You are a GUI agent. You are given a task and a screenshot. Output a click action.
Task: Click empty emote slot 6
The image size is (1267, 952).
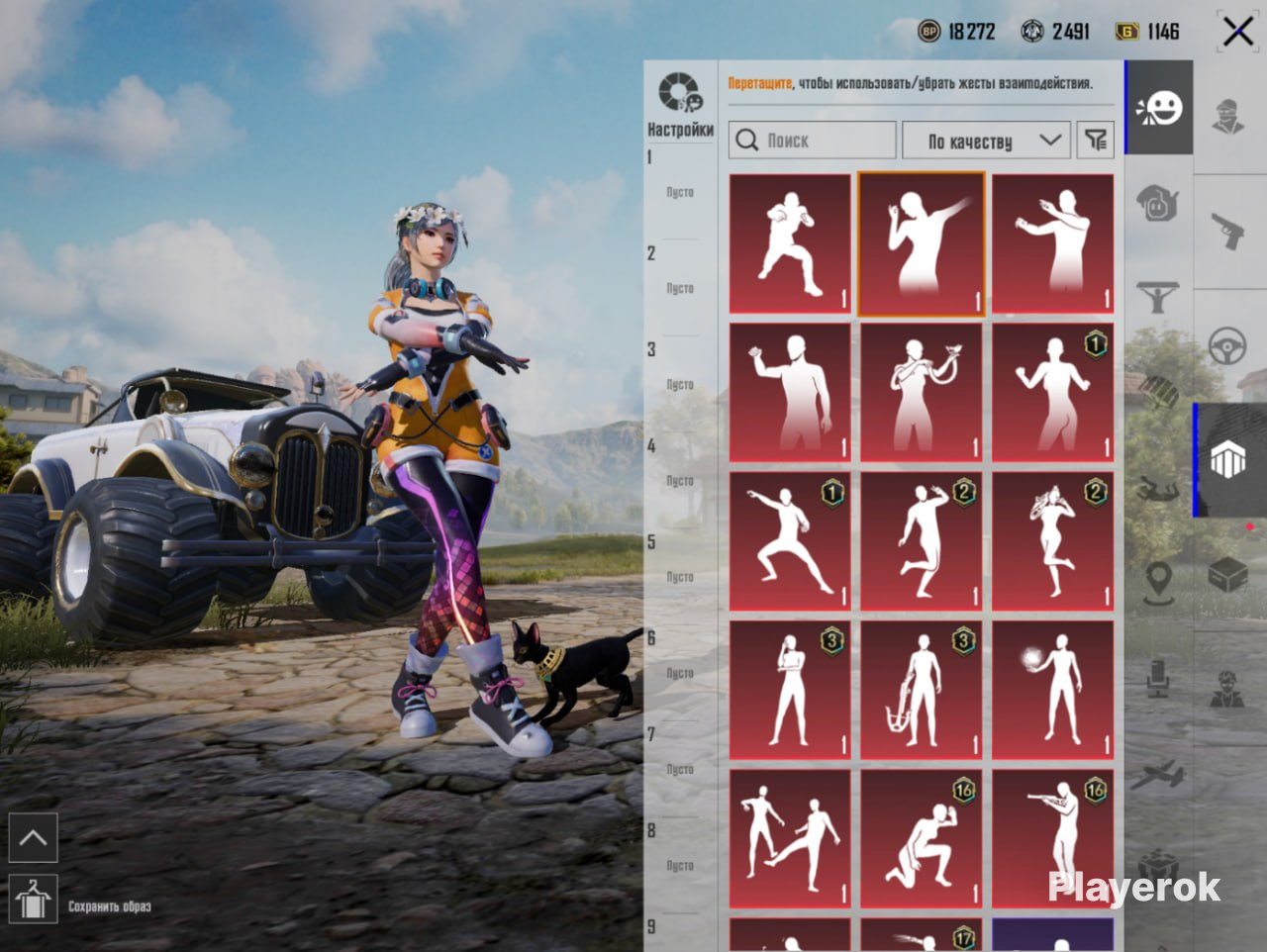(680, 673)
